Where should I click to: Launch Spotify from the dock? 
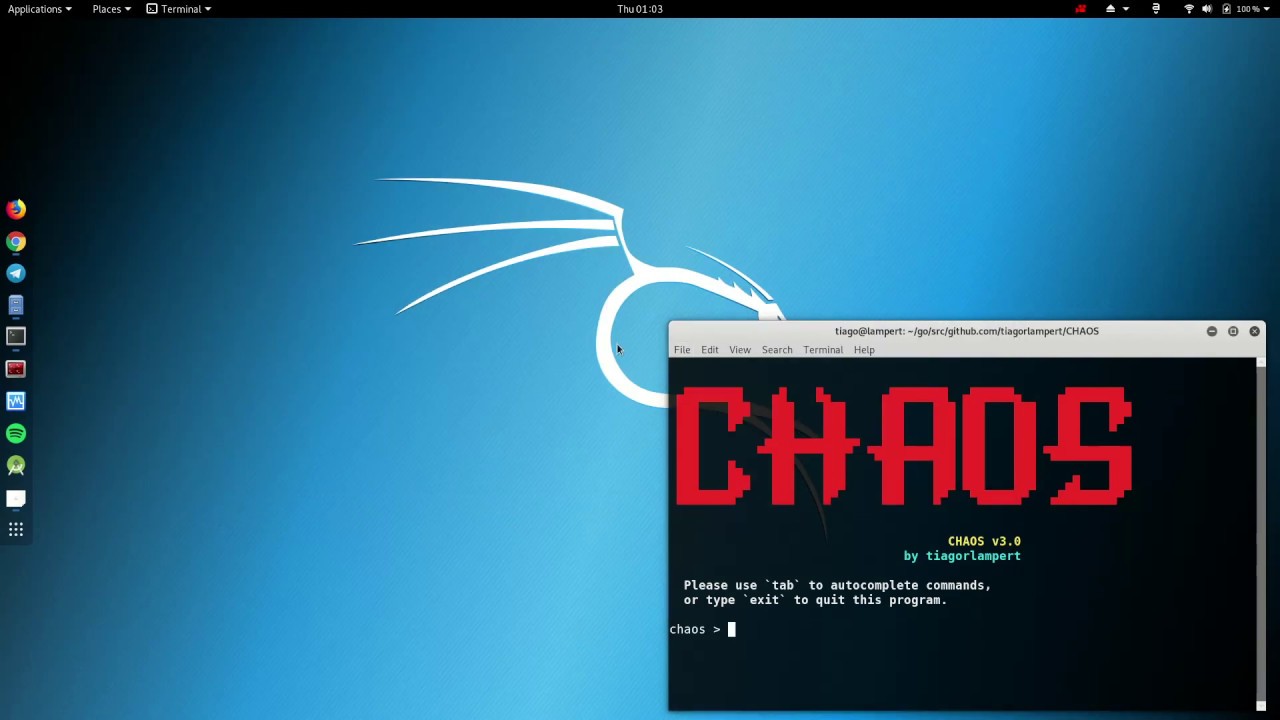click(x=16, y=433)
